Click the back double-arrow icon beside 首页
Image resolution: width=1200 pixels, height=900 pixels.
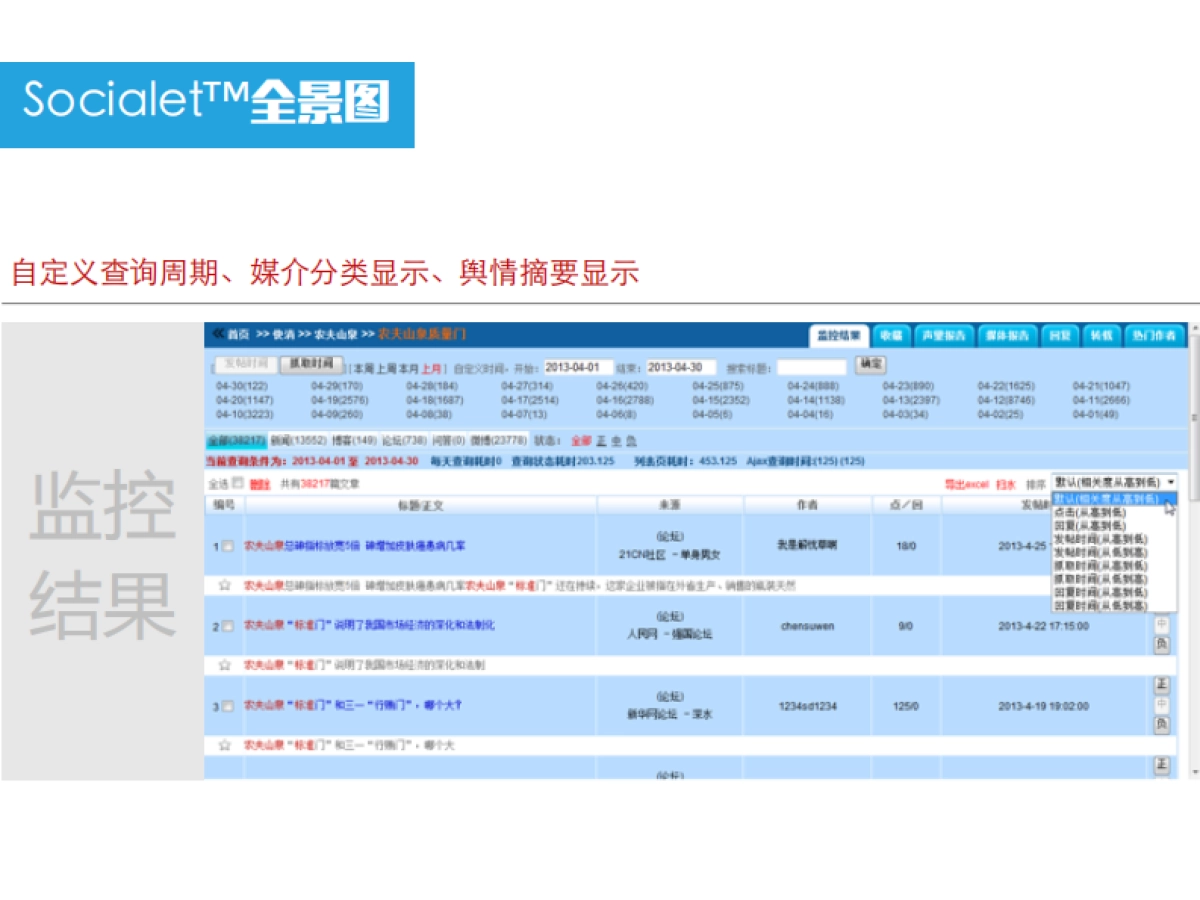click(x=215, y=334)
